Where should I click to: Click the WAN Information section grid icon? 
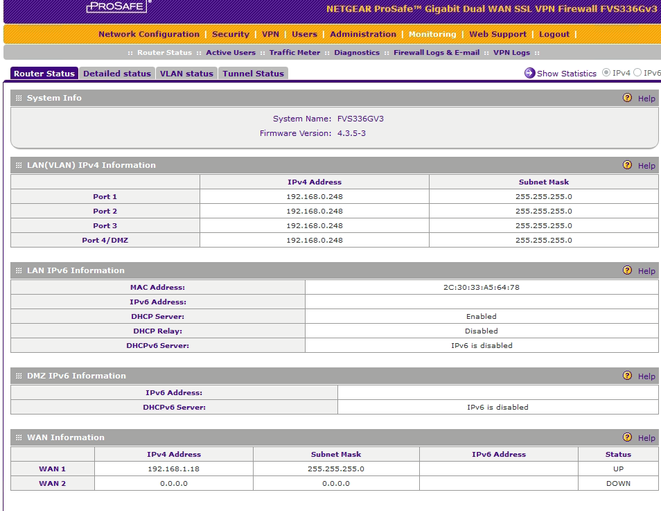pos(19,437)
